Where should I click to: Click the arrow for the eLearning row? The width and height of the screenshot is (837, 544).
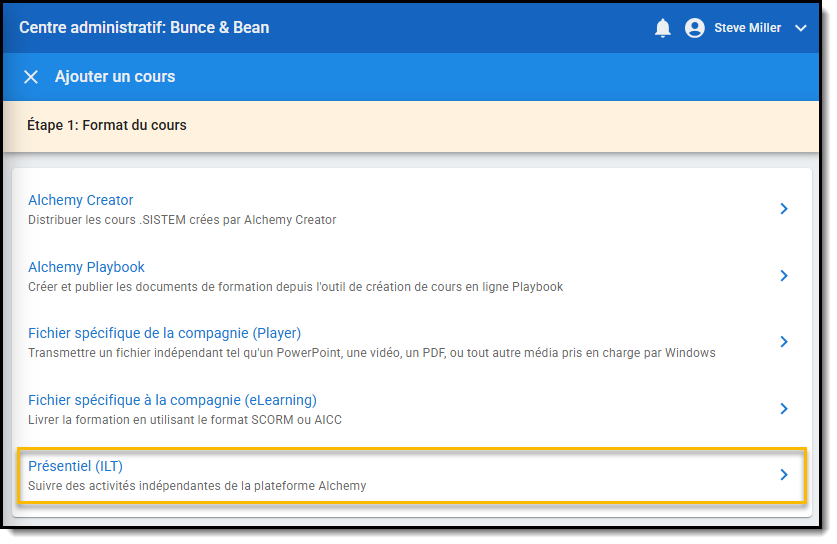coord(784,409)
